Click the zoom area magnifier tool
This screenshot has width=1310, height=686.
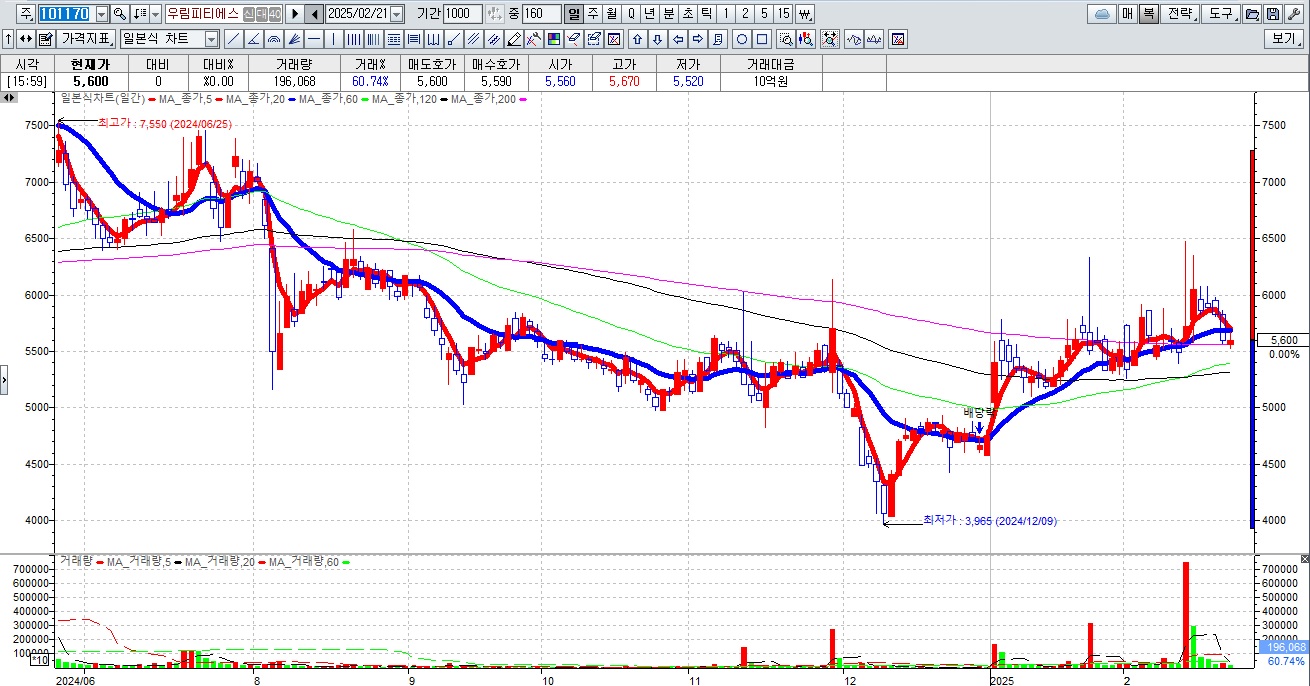pos(785,39)
